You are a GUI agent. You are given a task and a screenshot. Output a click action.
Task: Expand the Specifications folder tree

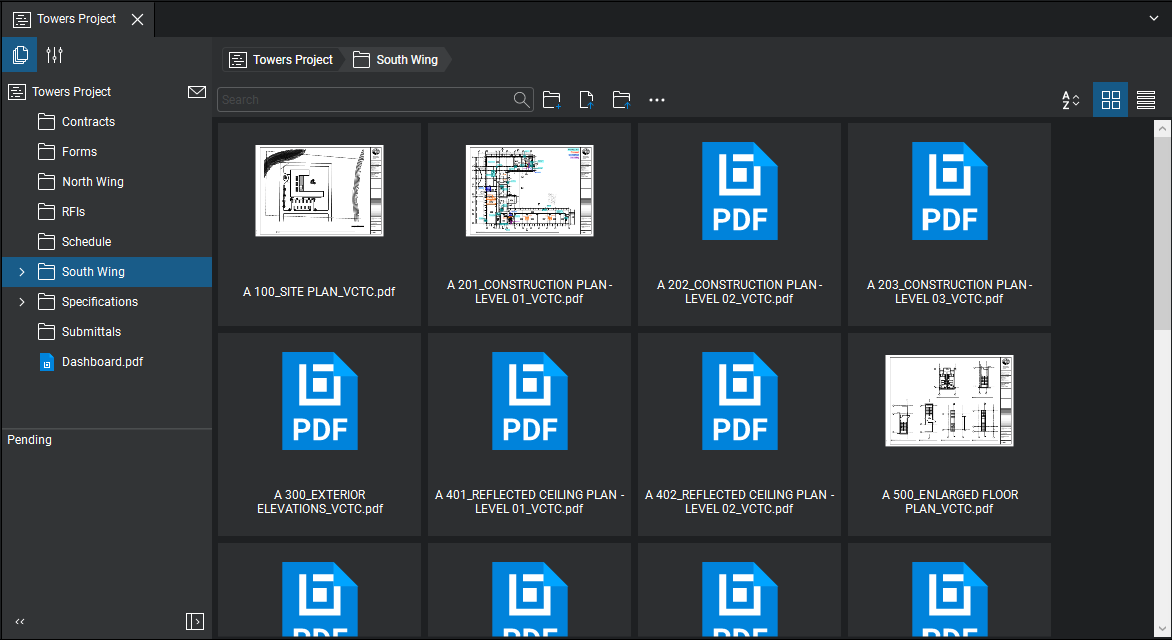pos(22,302)
